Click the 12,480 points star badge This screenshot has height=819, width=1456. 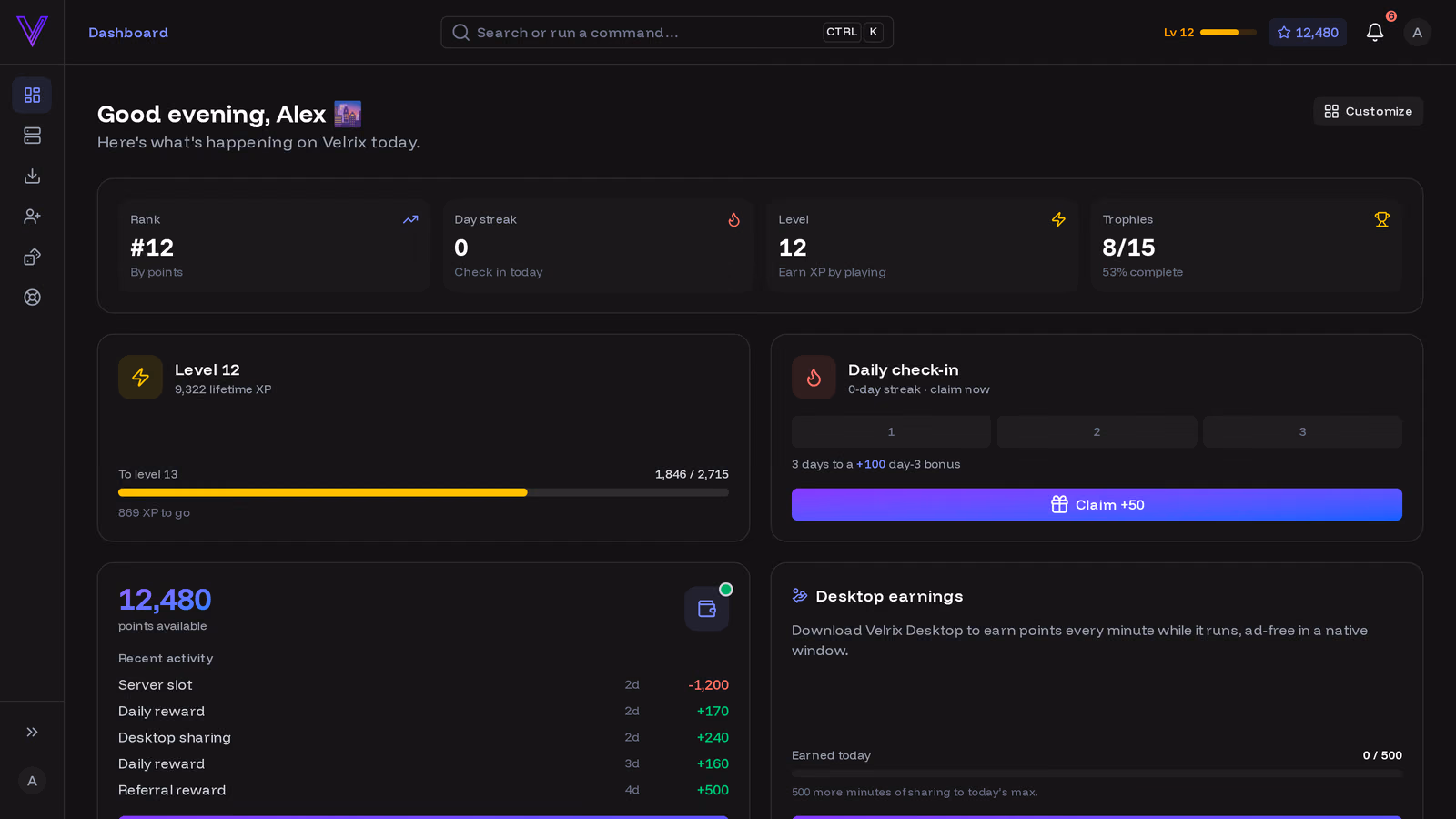[1308, 33]
